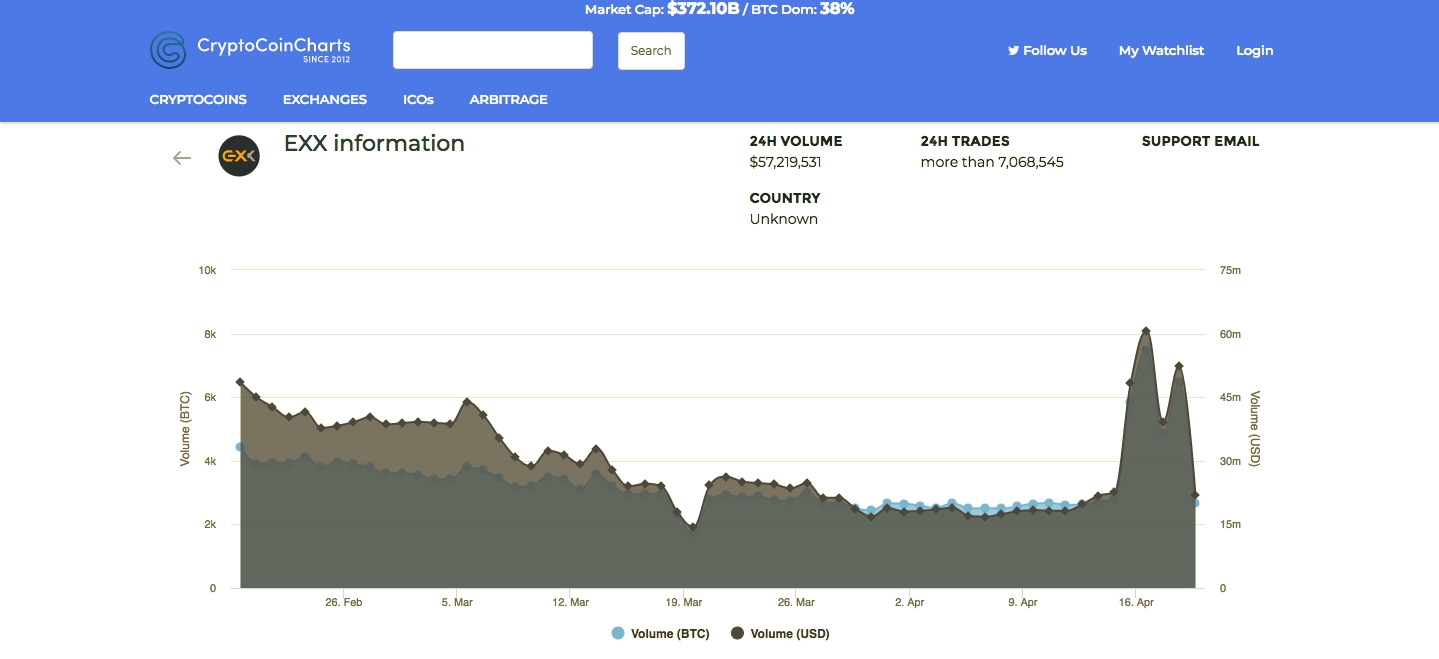Open the ARBITRAGE menu
The image size is (1439, 659).
click(x=509, y=99)
